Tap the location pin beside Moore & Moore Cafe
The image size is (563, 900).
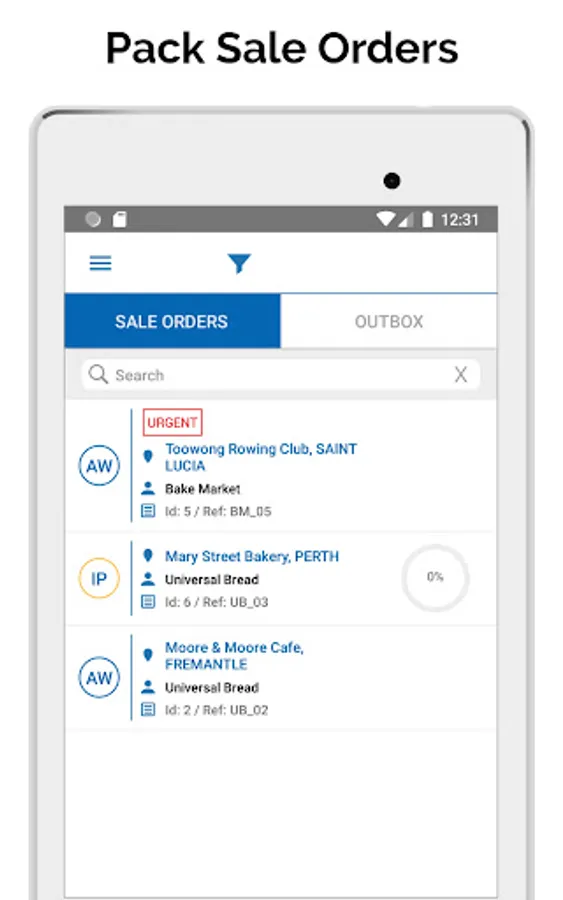pos(147,655)
